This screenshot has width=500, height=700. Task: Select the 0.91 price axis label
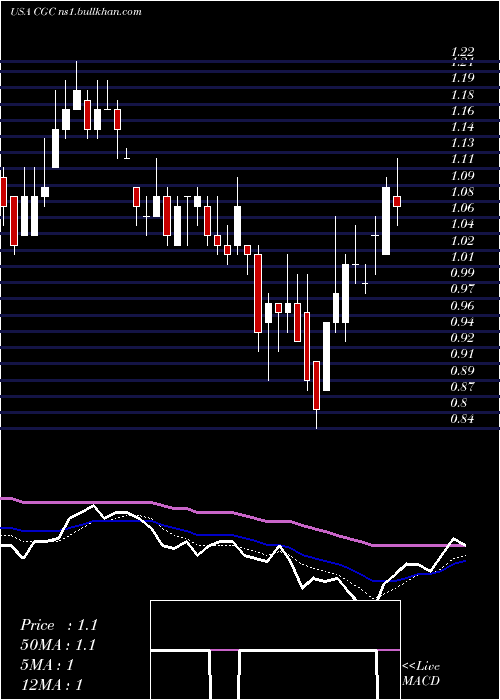[462, 354]
